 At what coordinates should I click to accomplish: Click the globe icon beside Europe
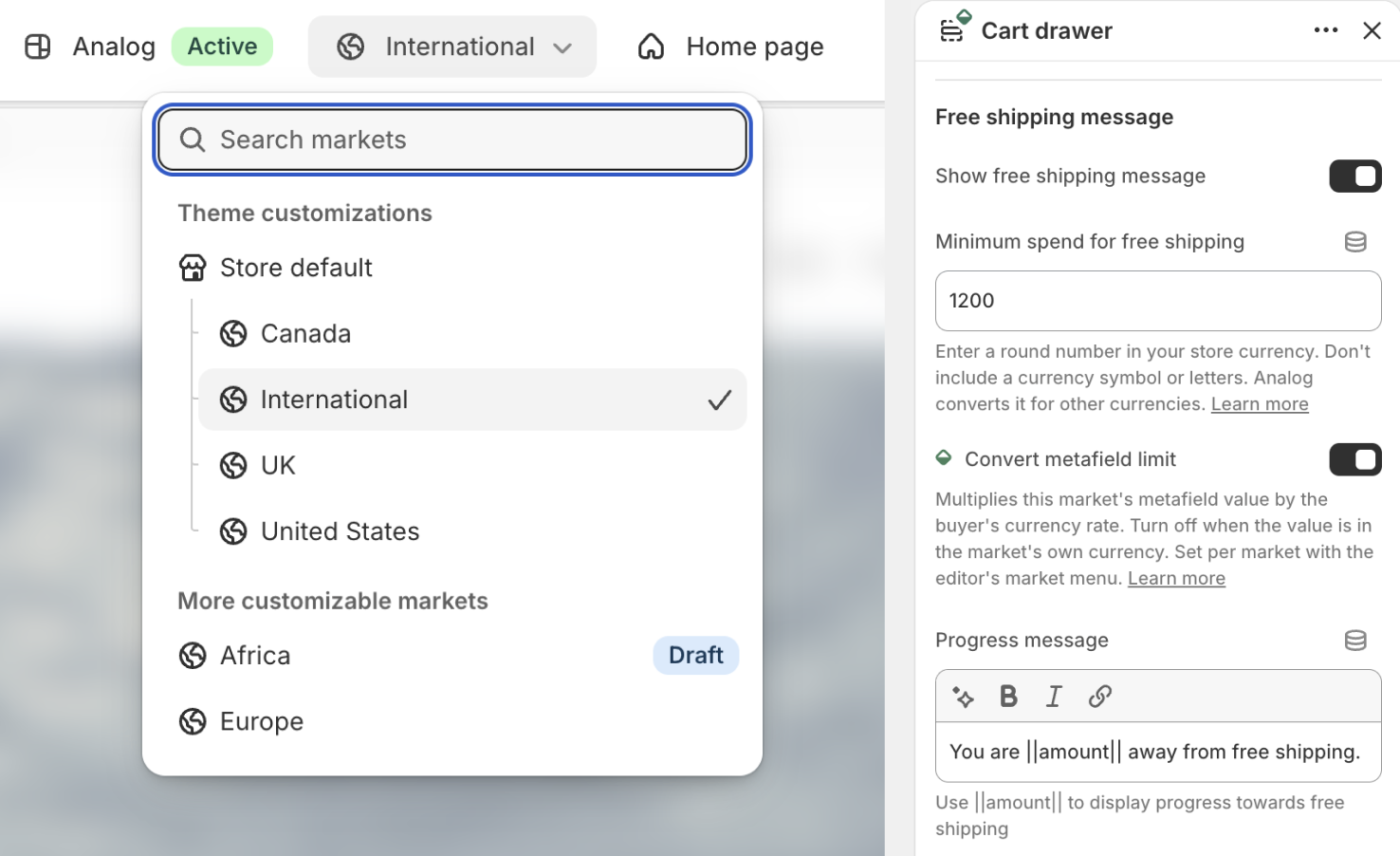click(x=193, y=721)
